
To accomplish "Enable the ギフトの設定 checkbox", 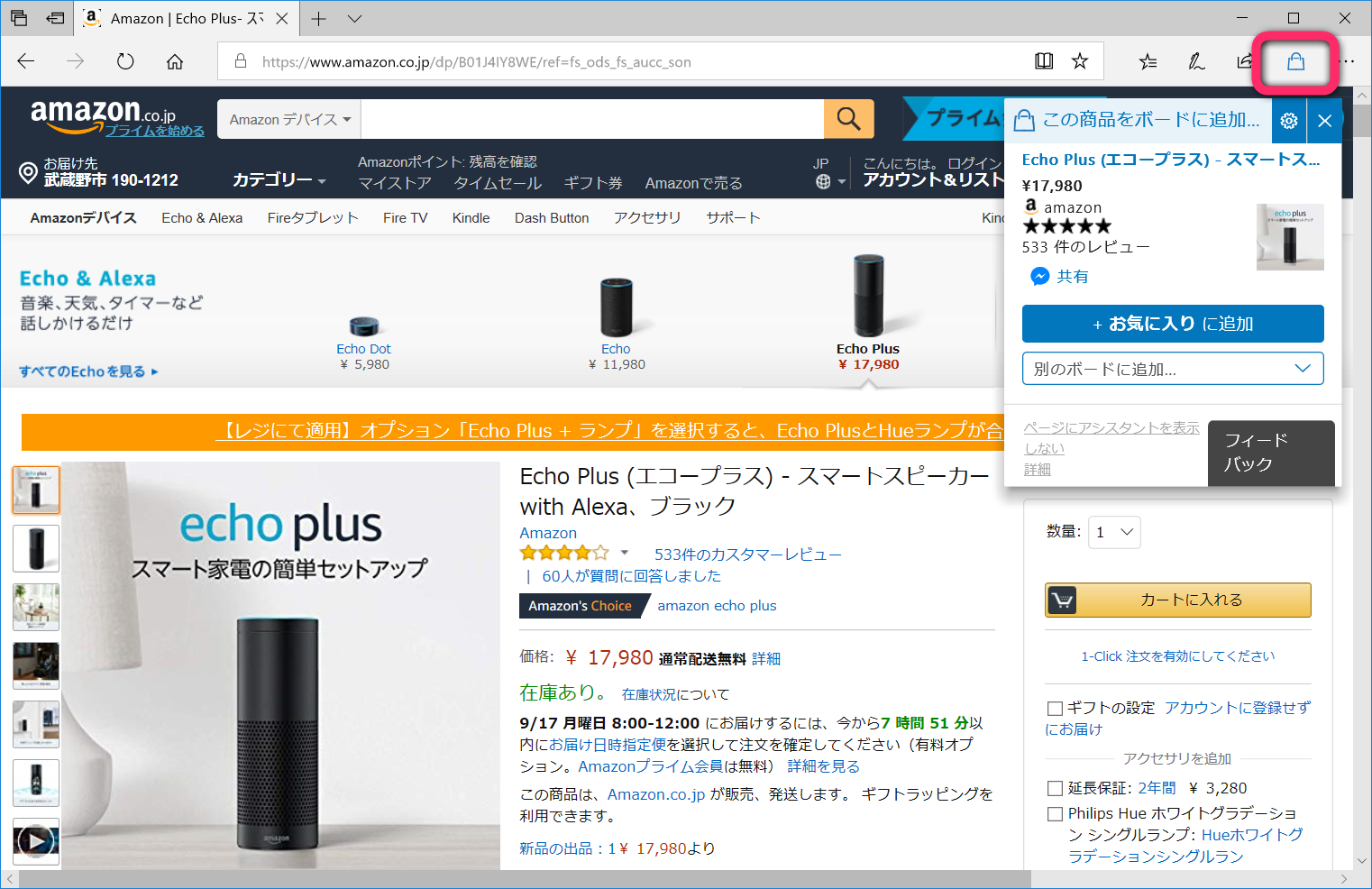I will coord(1053,709).
